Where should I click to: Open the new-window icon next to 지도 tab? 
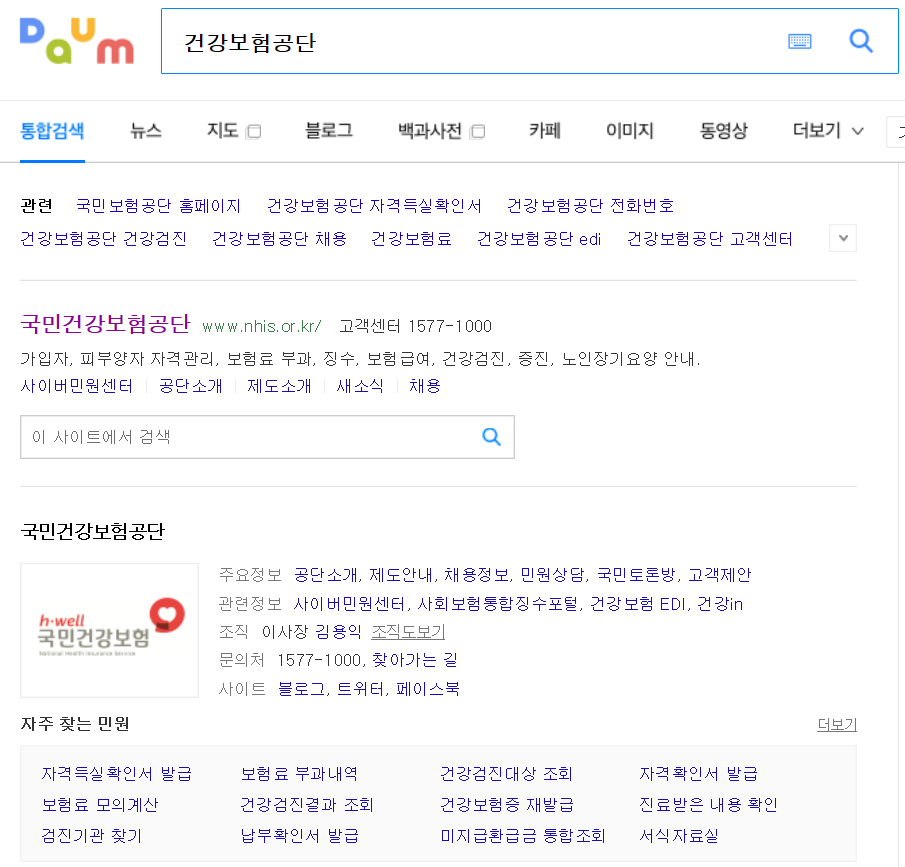253,132
